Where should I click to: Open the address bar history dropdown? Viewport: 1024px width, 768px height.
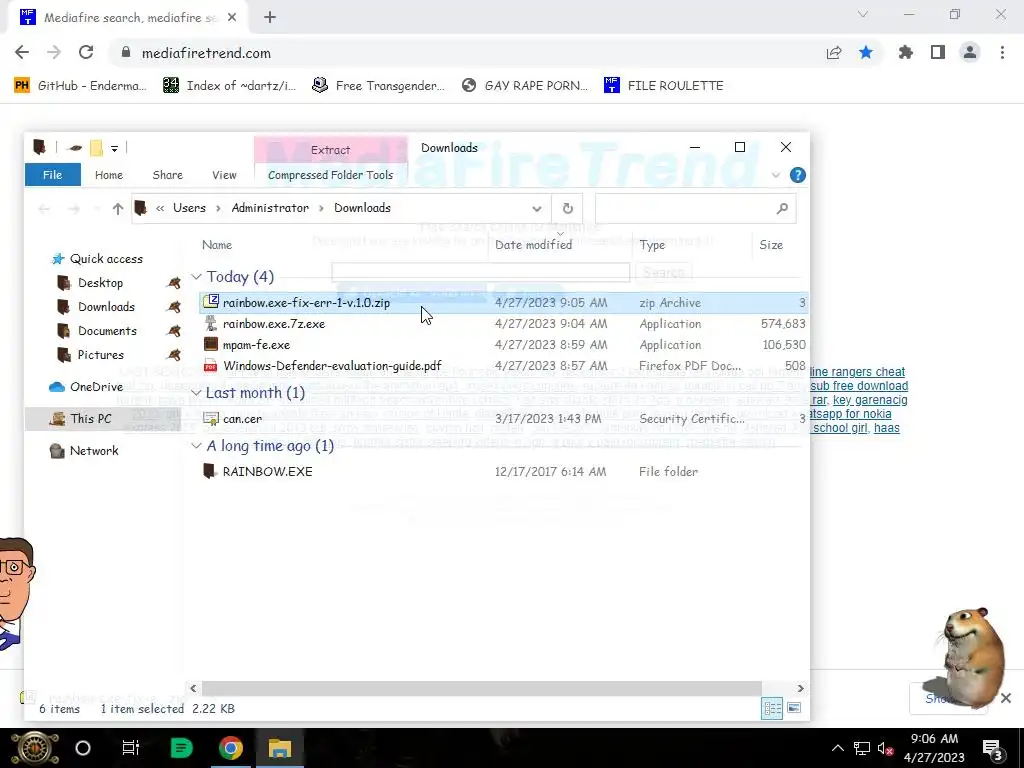tap(537, 208)
